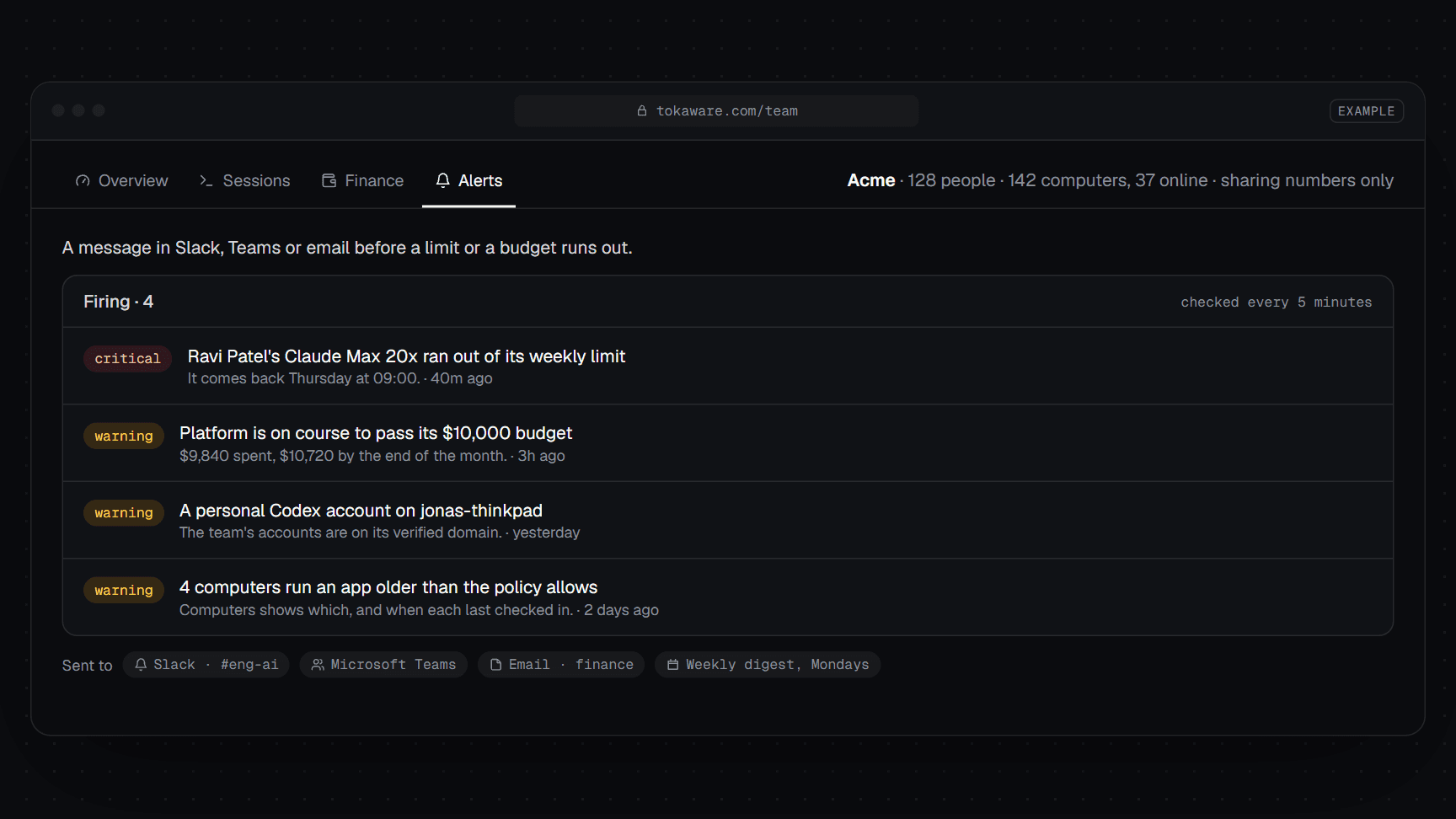Open the Microsoft Teams destination chip
Image resolution: width=1456 pixels, height=819 pixels.
coord(383,665)
